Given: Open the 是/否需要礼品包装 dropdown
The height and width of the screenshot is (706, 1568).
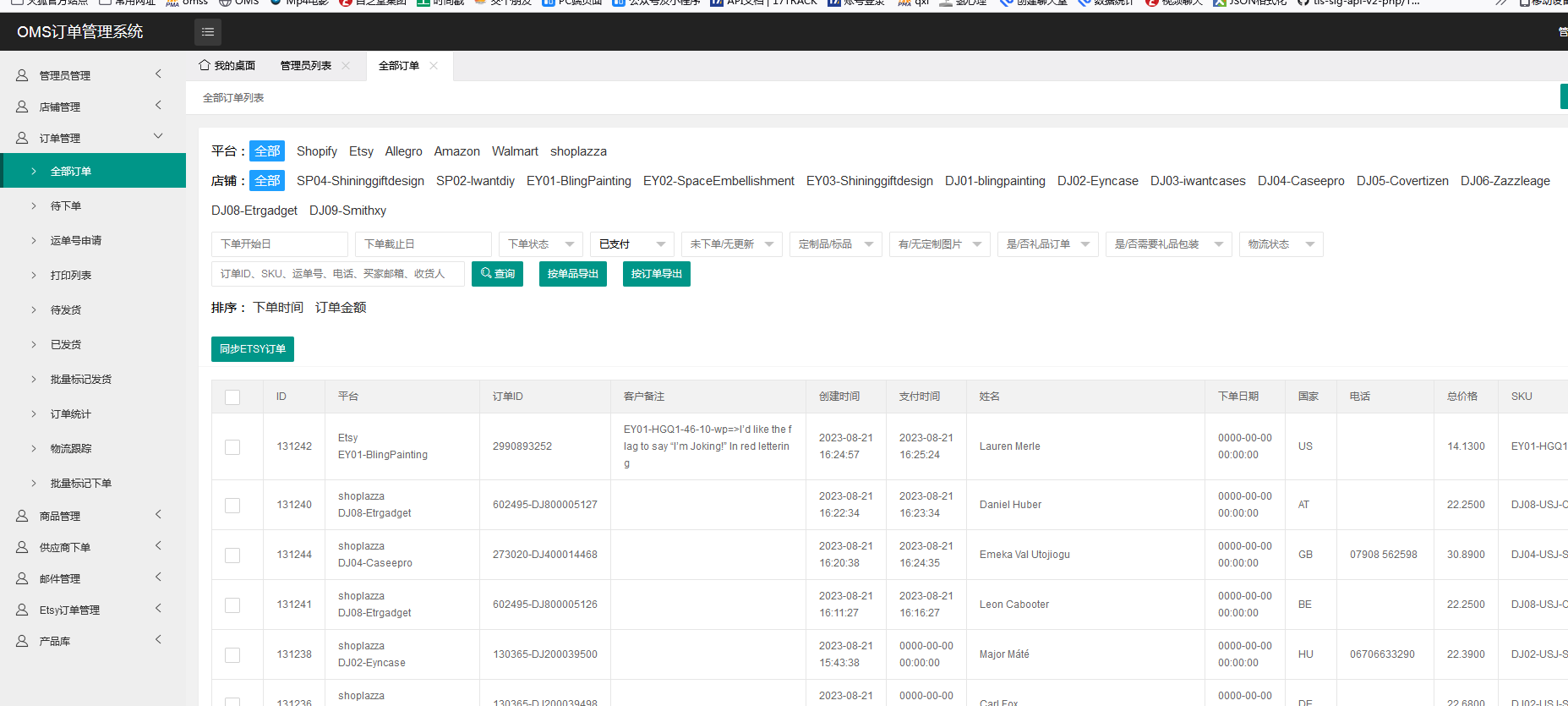Looking at the screenshot, I should point(1169,244).
